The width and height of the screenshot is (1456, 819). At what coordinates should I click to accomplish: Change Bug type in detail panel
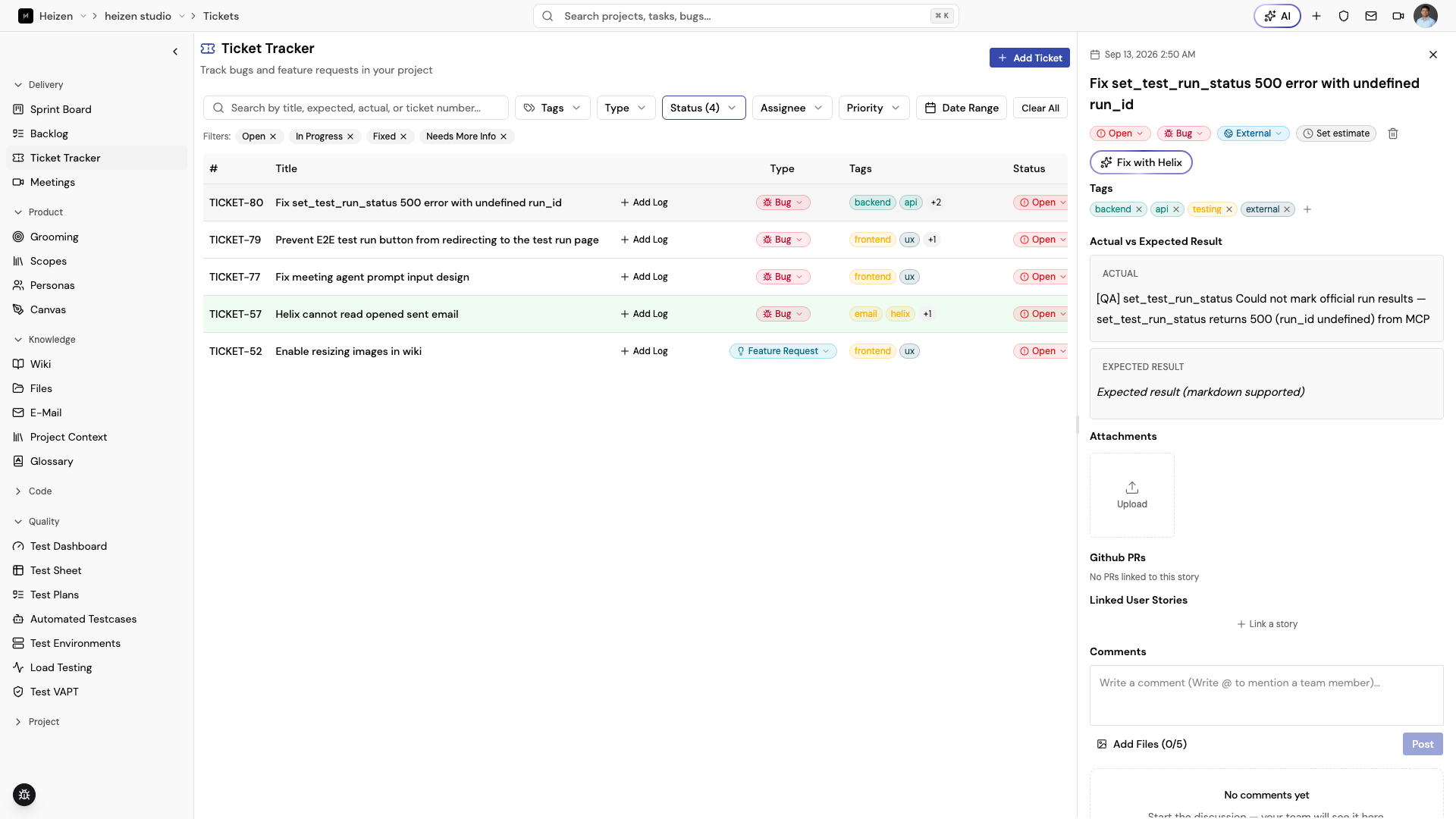coord(1184,133)
